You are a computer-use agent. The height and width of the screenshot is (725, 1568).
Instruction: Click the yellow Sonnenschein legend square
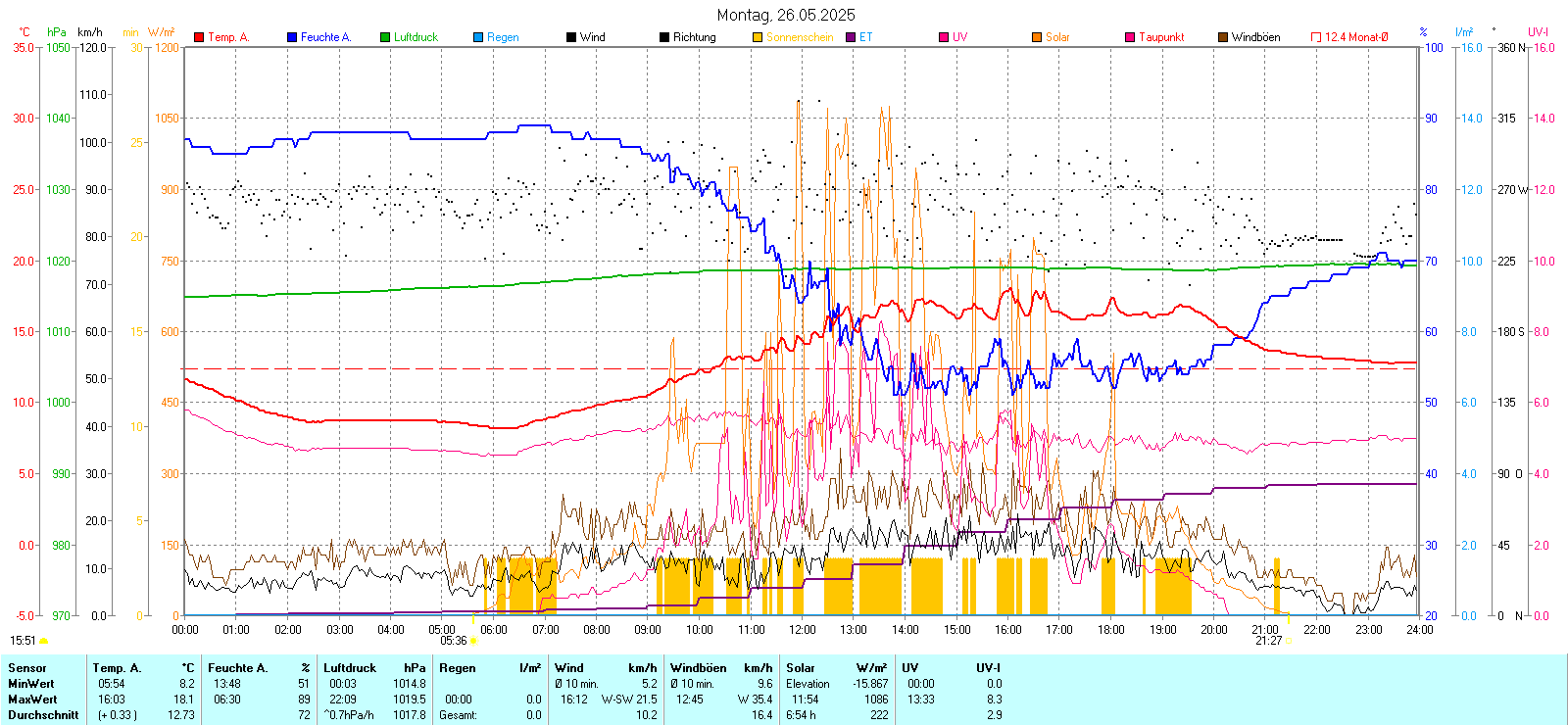click(x=758, y=37)
